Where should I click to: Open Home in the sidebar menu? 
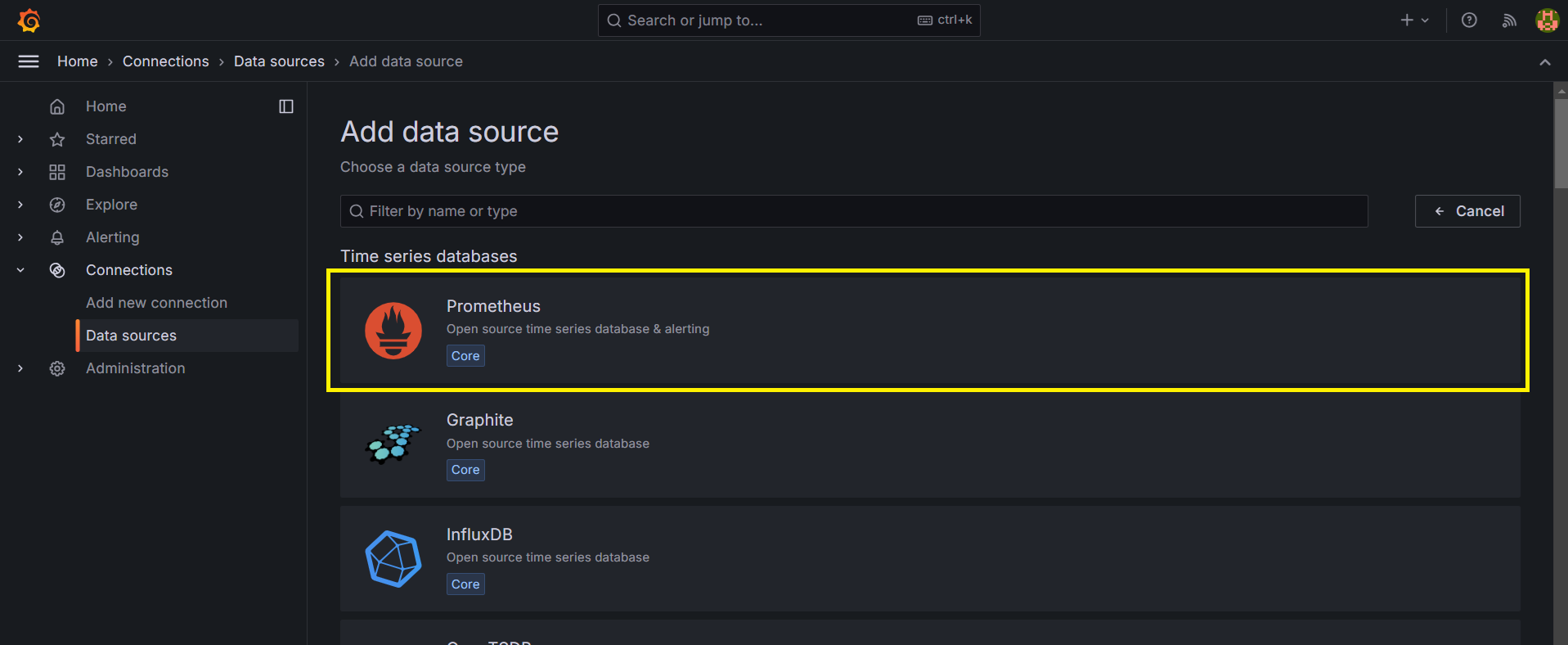pyautogui.click(x=106, y=106)
